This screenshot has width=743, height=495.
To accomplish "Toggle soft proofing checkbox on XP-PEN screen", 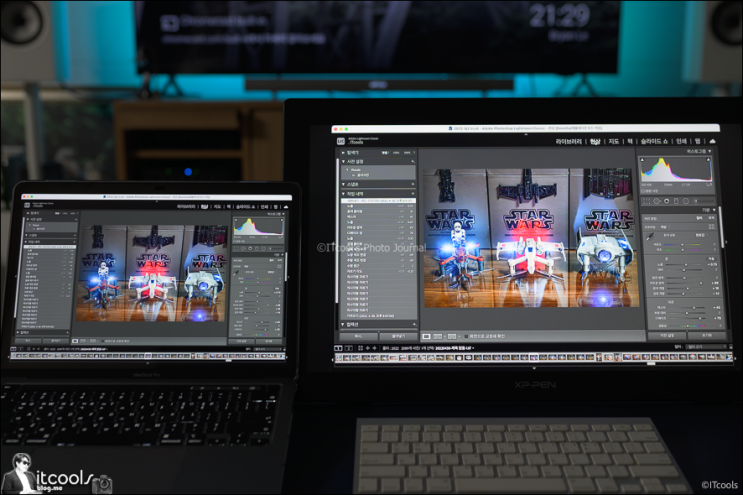I will point(466,336).
